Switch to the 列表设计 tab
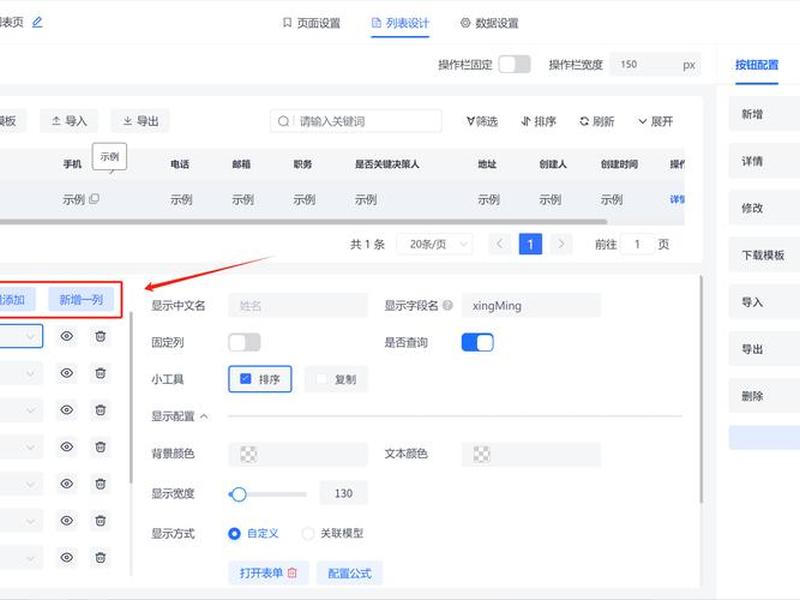Viewport: 800px width, 600px height. (x=400, y=23)
